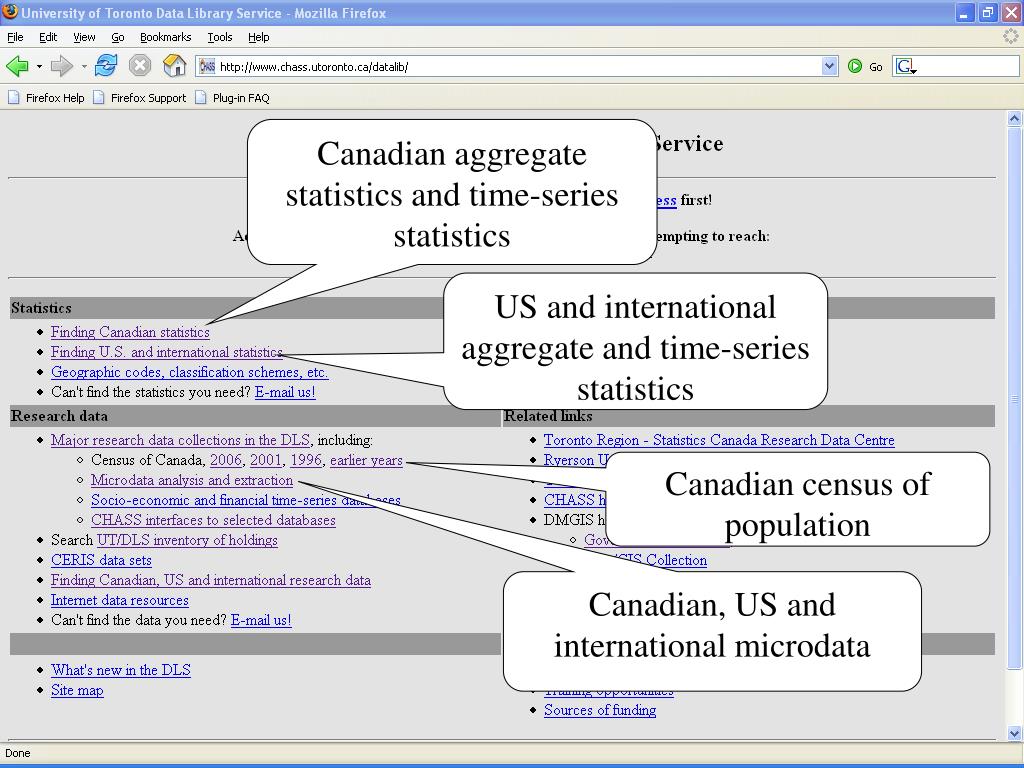
Task: Click the activity throbber icon
Action: click(1010, 37)
